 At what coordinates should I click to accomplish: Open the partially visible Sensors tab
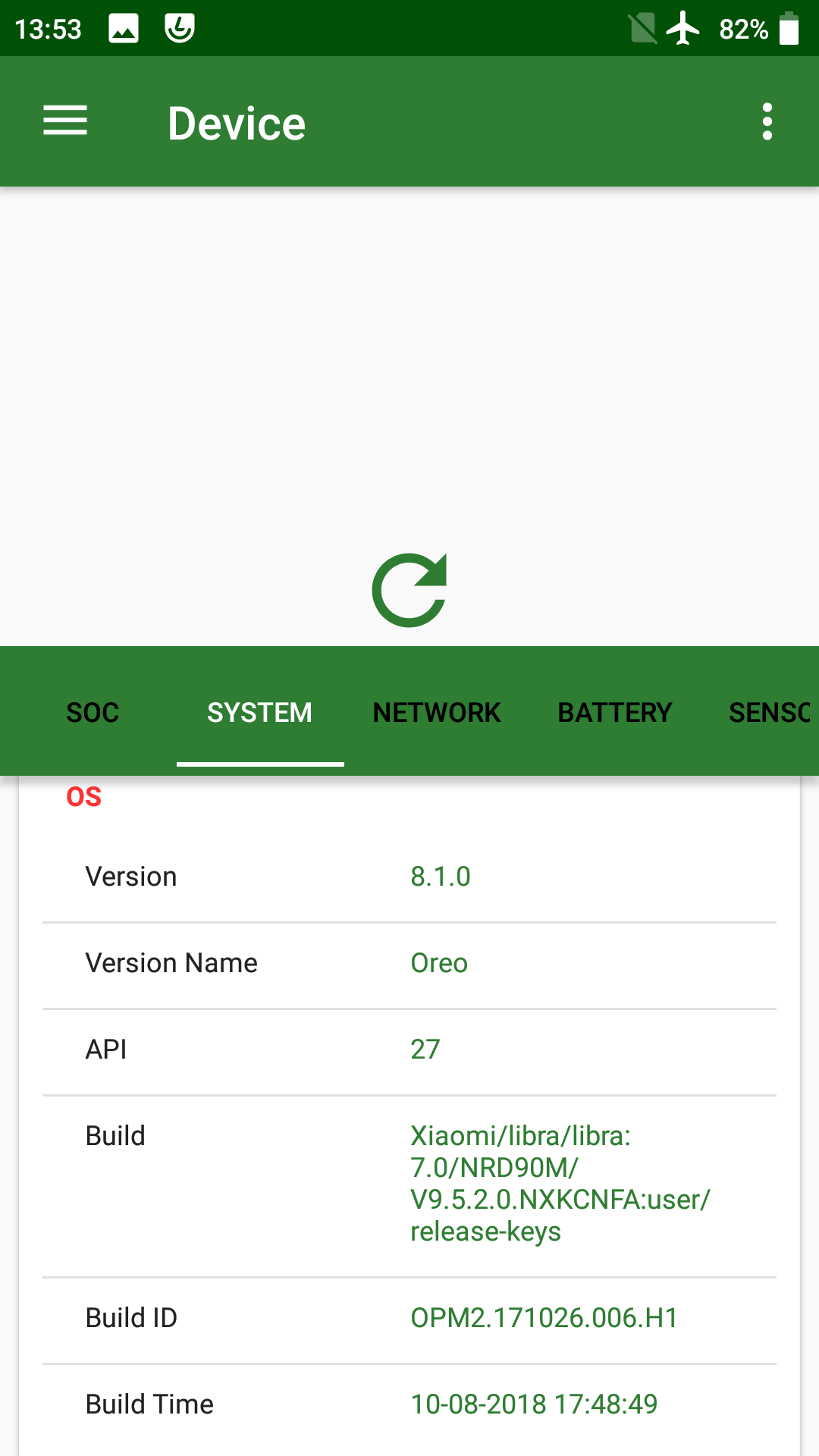(x=770, y=712)
